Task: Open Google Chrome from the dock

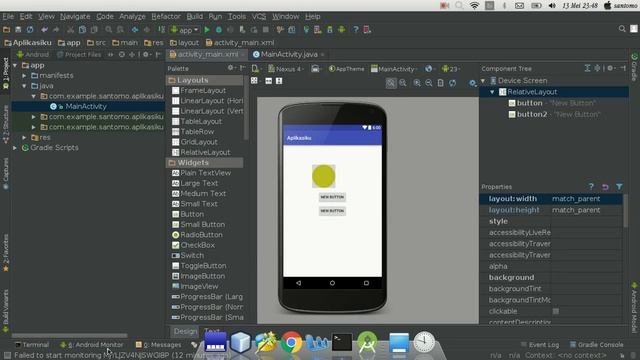Action: [291, 342]
